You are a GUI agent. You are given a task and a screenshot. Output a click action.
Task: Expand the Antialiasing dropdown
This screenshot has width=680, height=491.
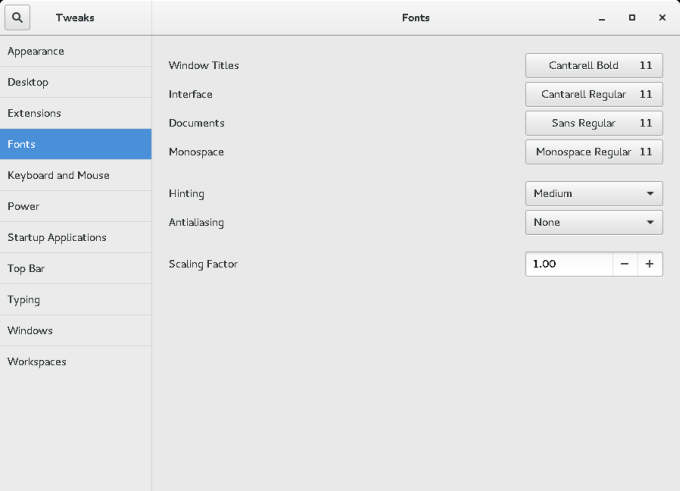click(x=593, y=222)
